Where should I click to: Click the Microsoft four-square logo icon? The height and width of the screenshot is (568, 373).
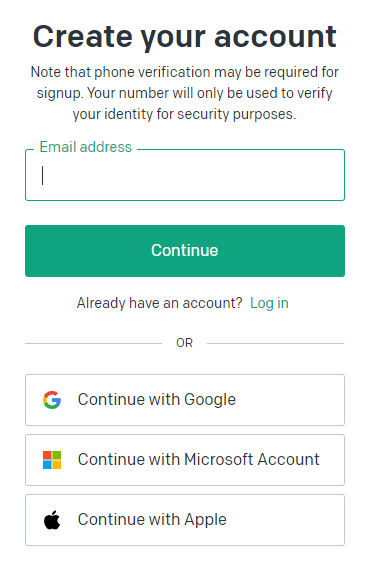[x=52, y=460]
